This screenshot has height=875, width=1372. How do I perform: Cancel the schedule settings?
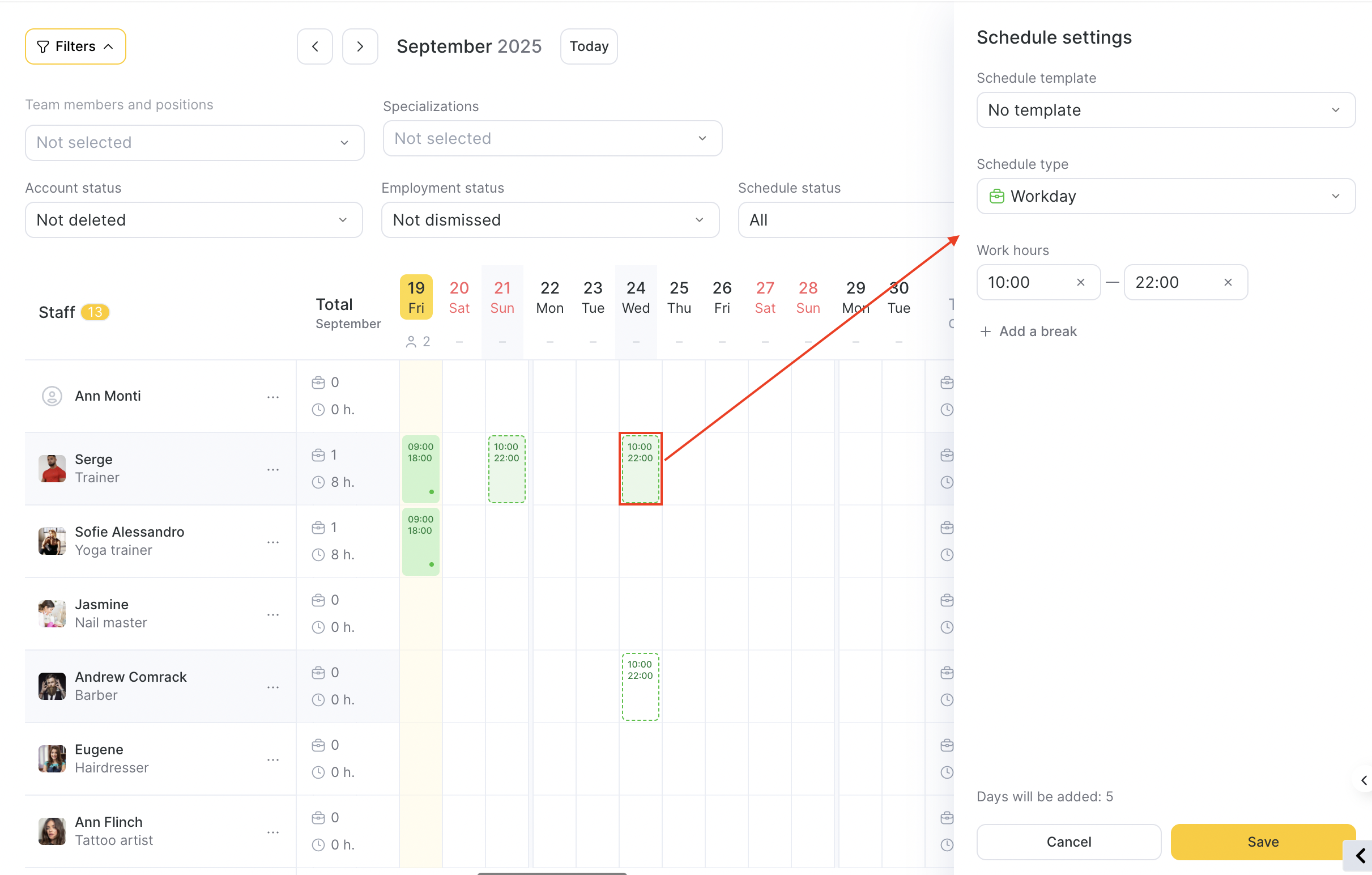[x=1068, y=842]
